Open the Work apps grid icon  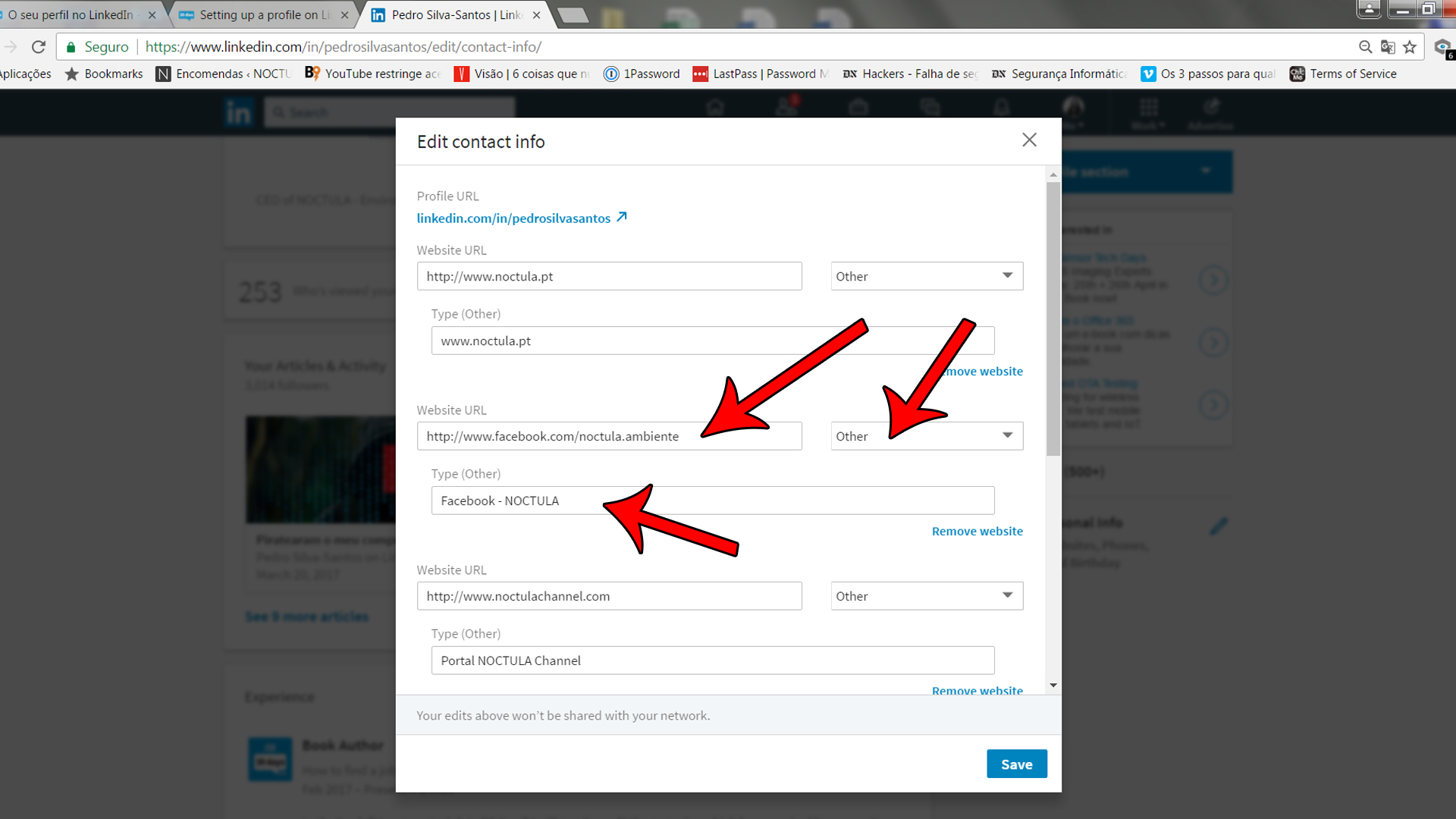1148,112
